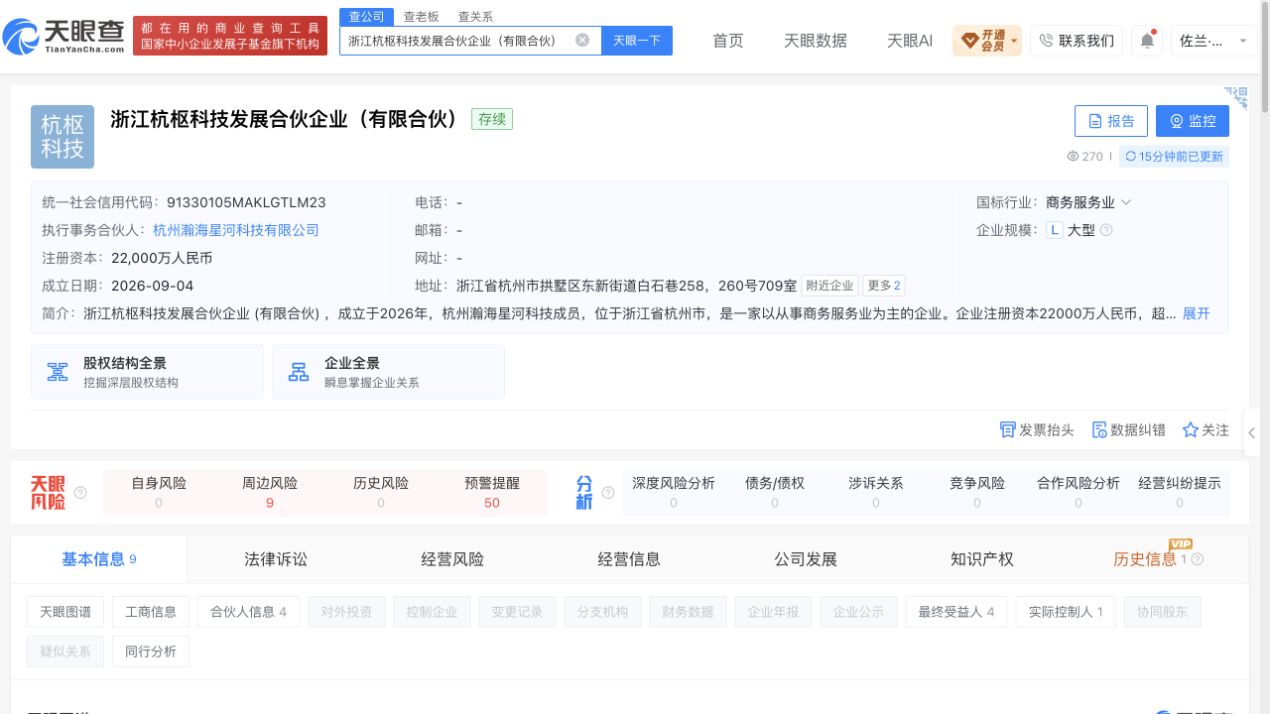This screenshot has height=714, width=1270.
Task: Select 天眼图谱 sub-section chip
Action: pyautogui.click(x=65, y=612)
